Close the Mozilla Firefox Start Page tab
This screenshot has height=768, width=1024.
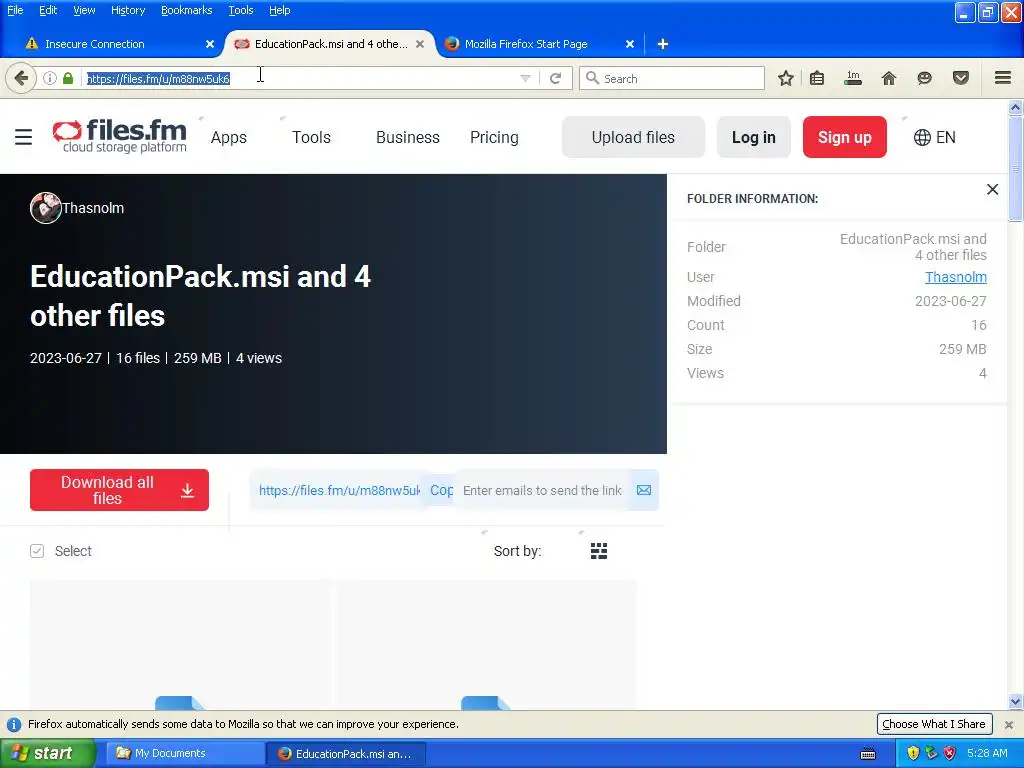click(x=630, y=44)
